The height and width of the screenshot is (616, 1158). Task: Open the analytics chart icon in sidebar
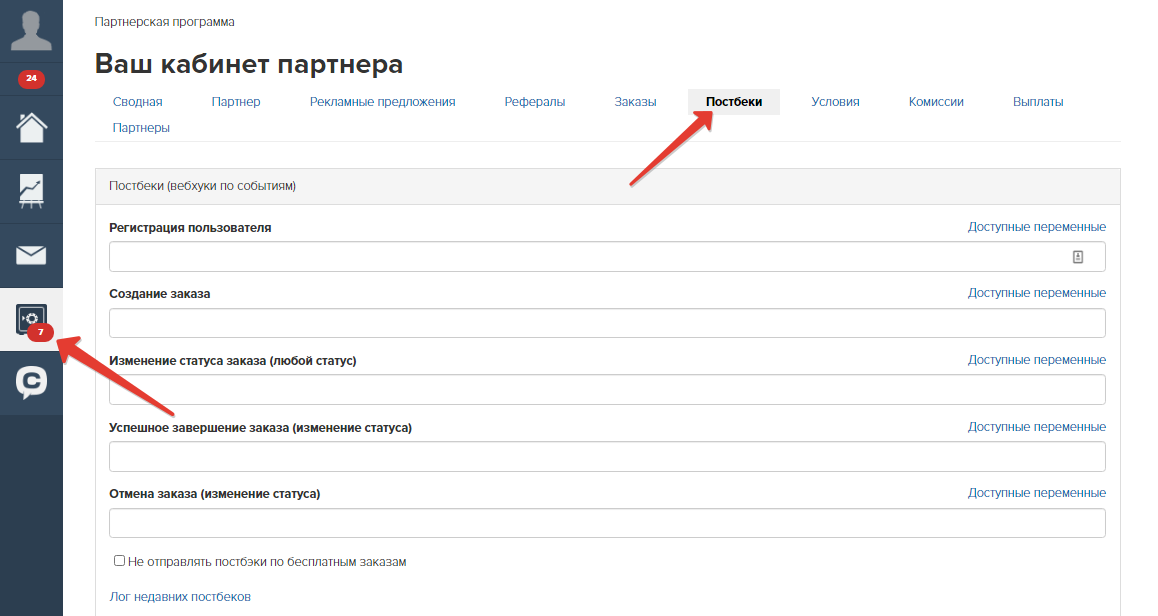(31, 191)
